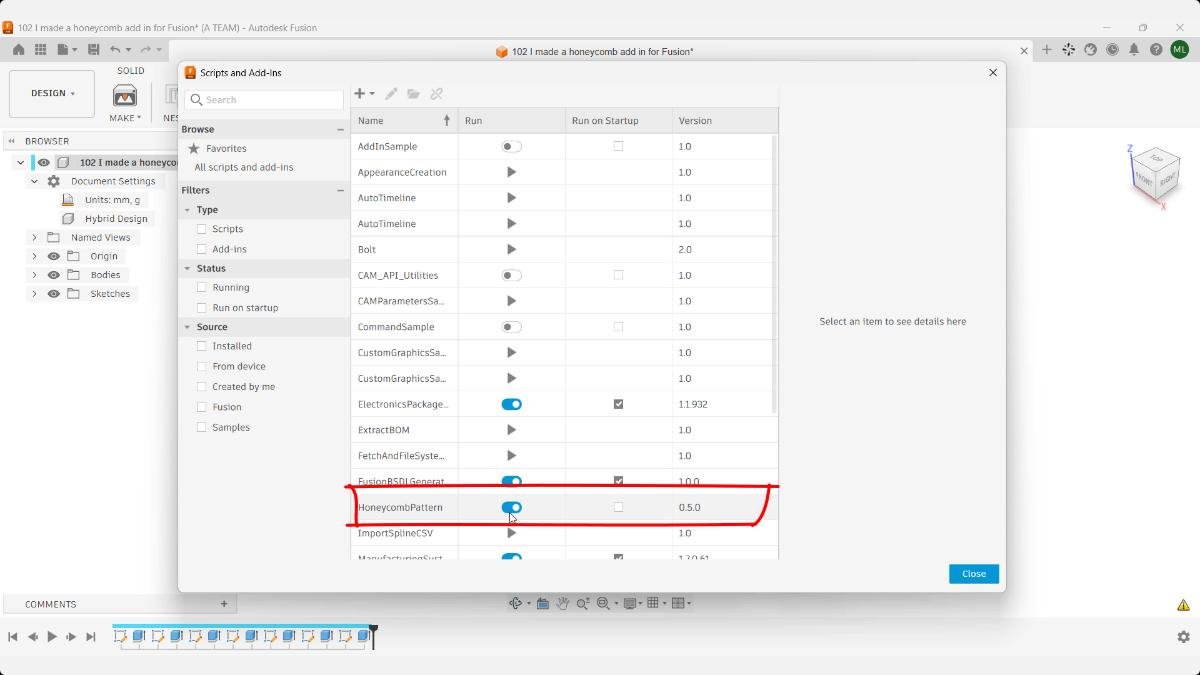Open the ML user profile avatar

pyautogui.click(x=1179, y=49)
